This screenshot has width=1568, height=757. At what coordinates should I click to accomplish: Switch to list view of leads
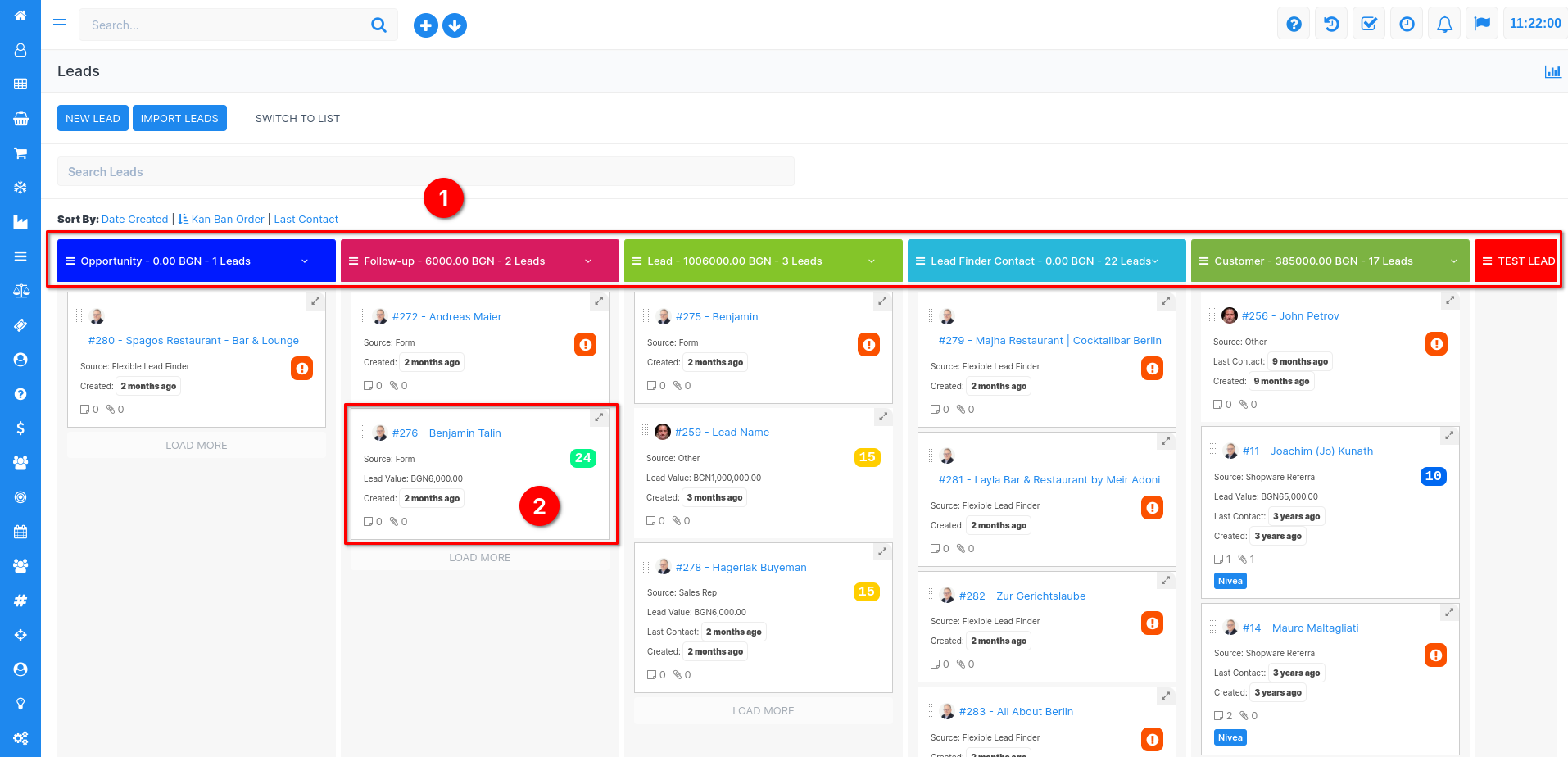(x=297, y=118)
